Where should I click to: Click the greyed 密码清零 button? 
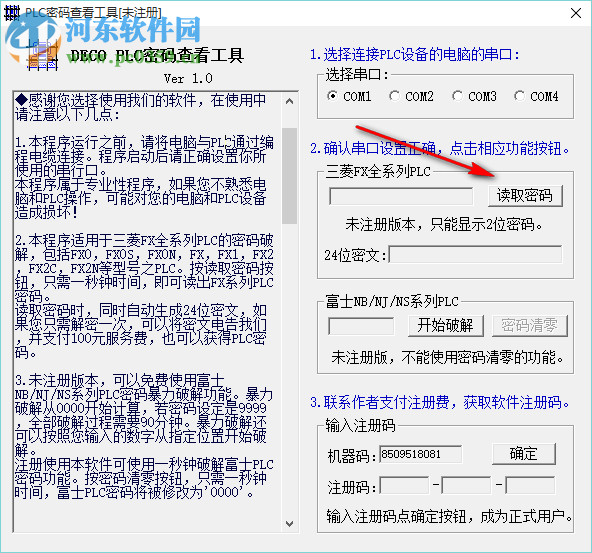529,326
